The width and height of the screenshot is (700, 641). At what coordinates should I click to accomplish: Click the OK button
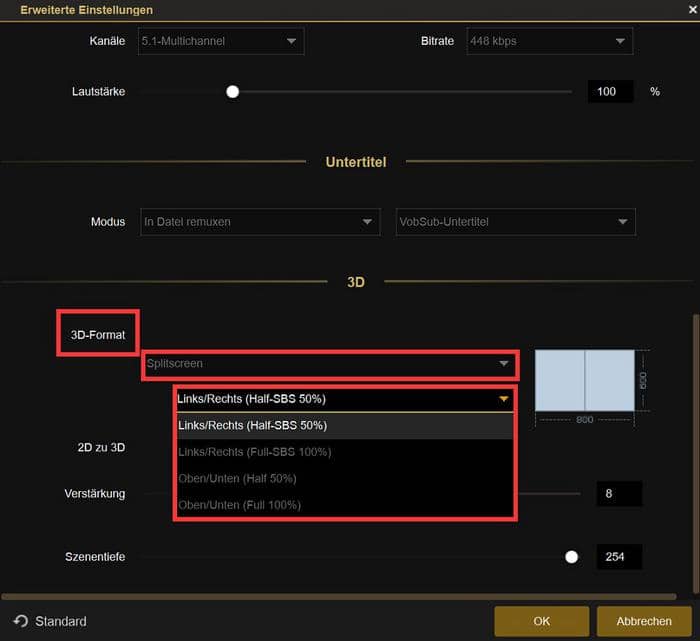coord(541,621)
